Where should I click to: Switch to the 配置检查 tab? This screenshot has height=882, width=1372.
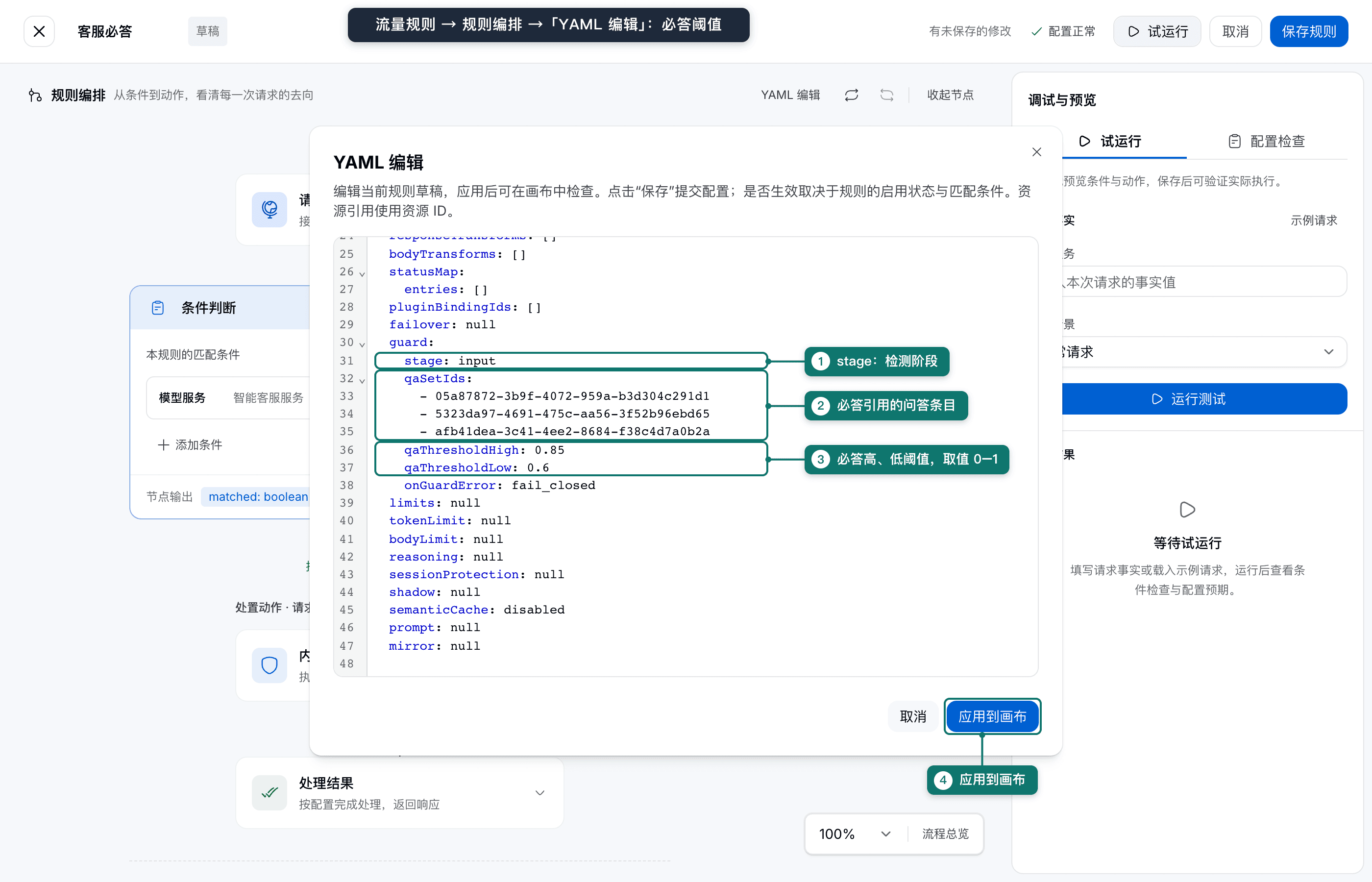pyautogui.click(x=1267, y=142)
